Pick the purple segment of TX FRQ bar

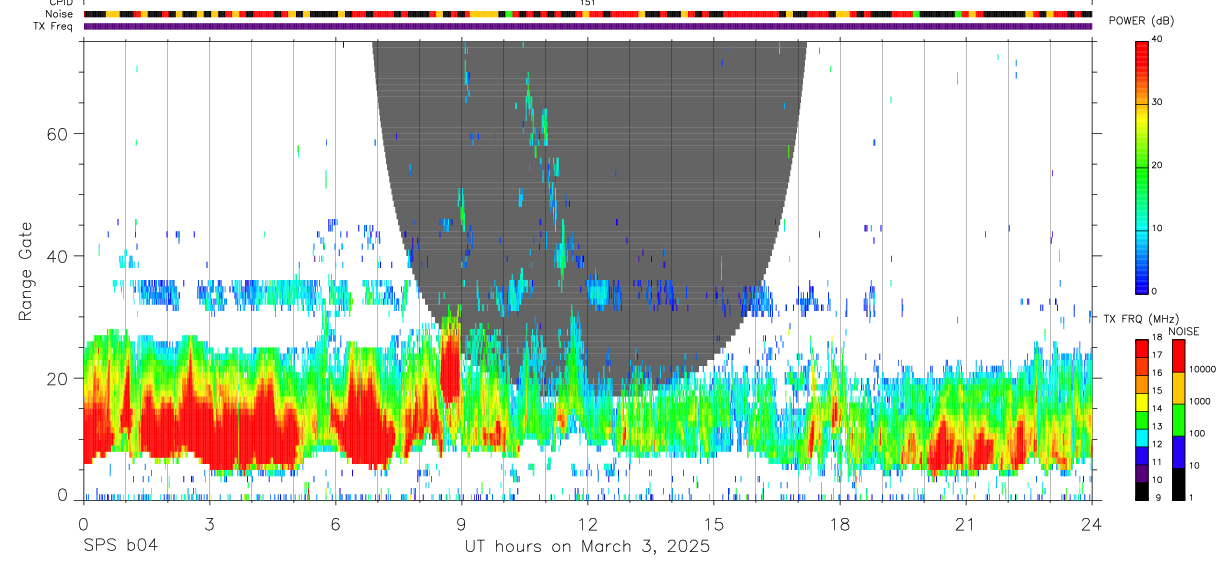point(1142,473)
